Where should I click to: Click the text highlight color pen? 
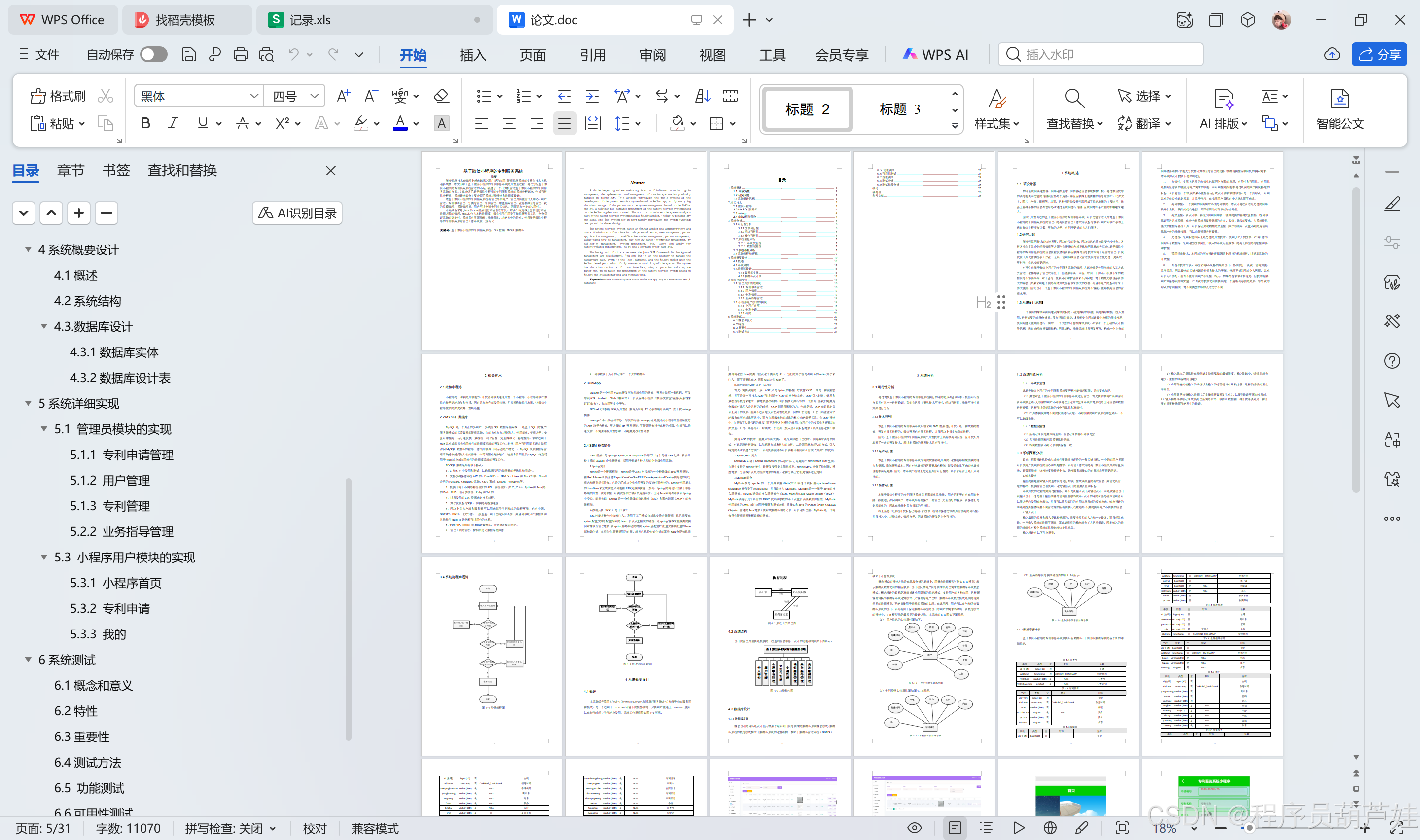(360, 123)
